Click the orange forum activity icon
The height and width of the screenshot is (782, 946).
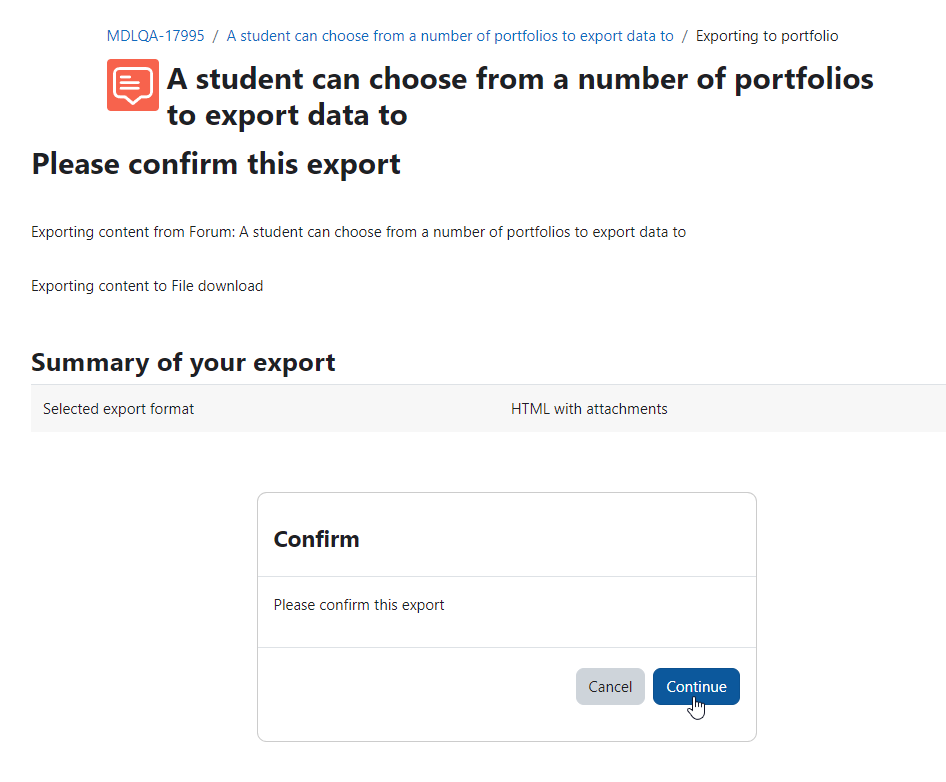(133, 85)
